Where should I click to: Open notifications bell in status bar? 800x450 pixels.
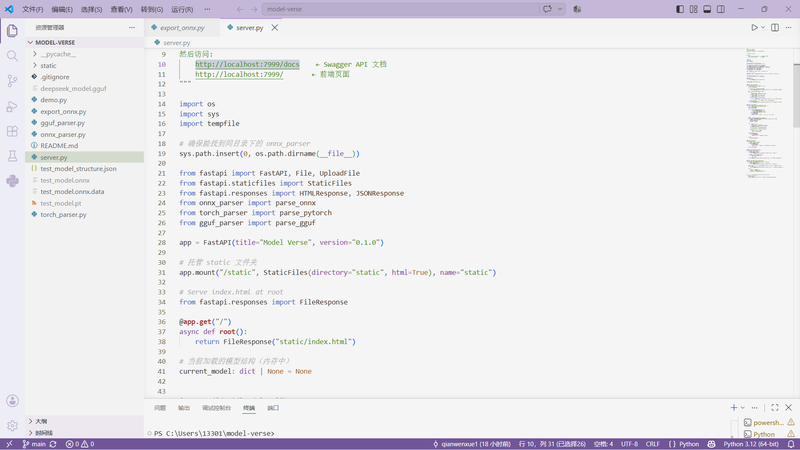coord(791,444)
